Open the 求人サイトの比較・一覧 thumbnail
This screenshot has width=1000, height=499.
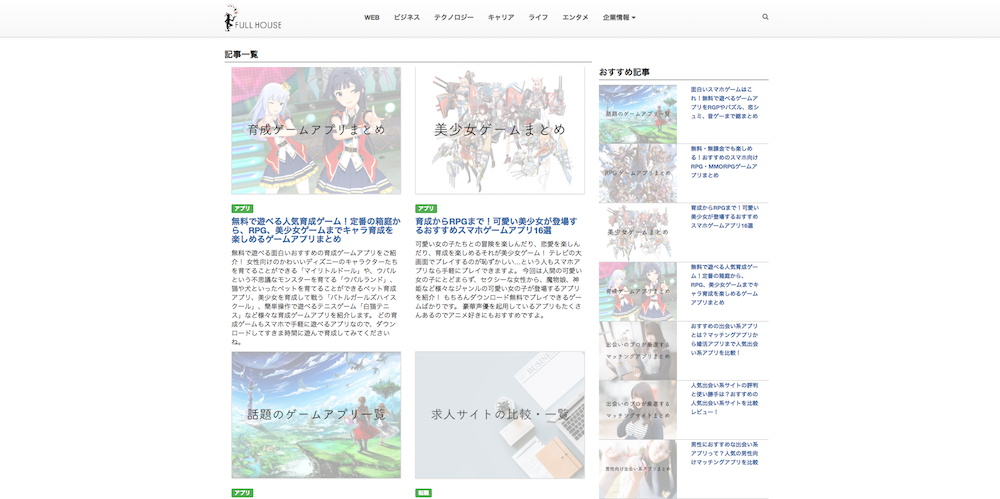pyautogui.click(x=500, y=414)
